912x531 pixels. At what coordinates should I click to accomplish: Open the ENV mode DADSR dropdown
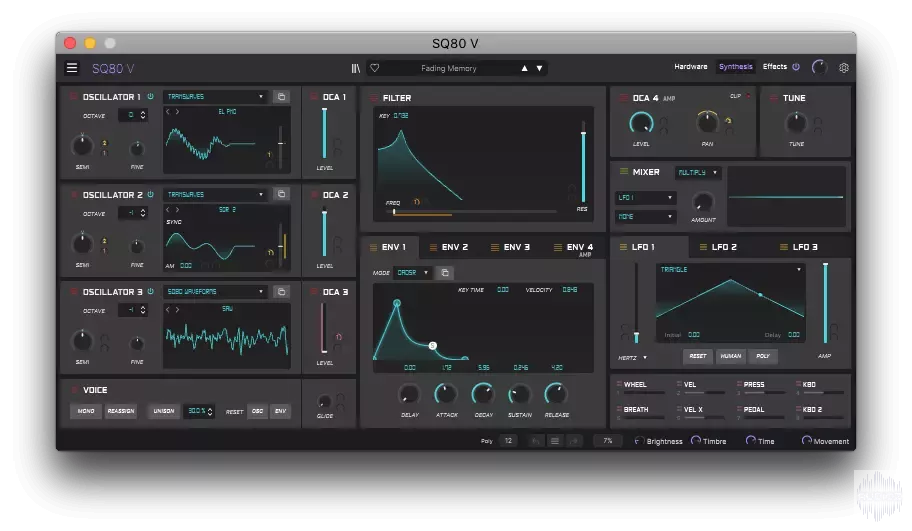(412, 273)
